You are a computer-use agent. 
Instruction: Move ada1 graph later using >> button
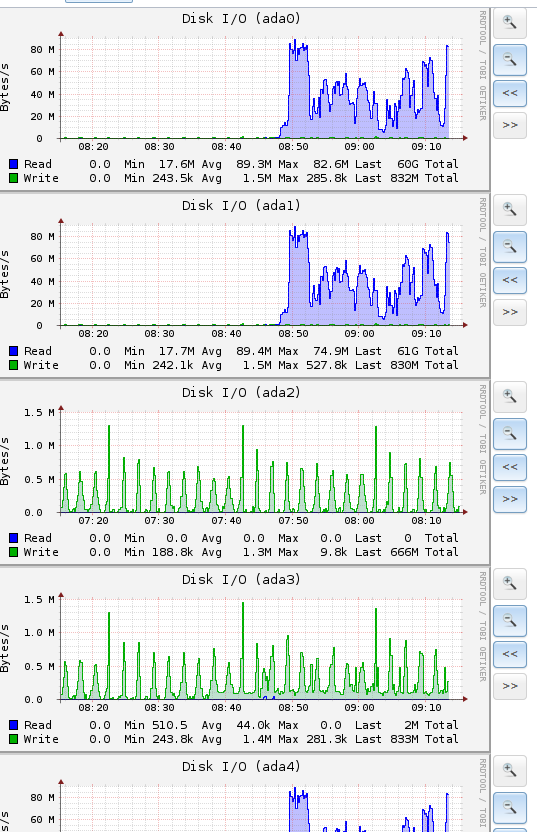510,312
